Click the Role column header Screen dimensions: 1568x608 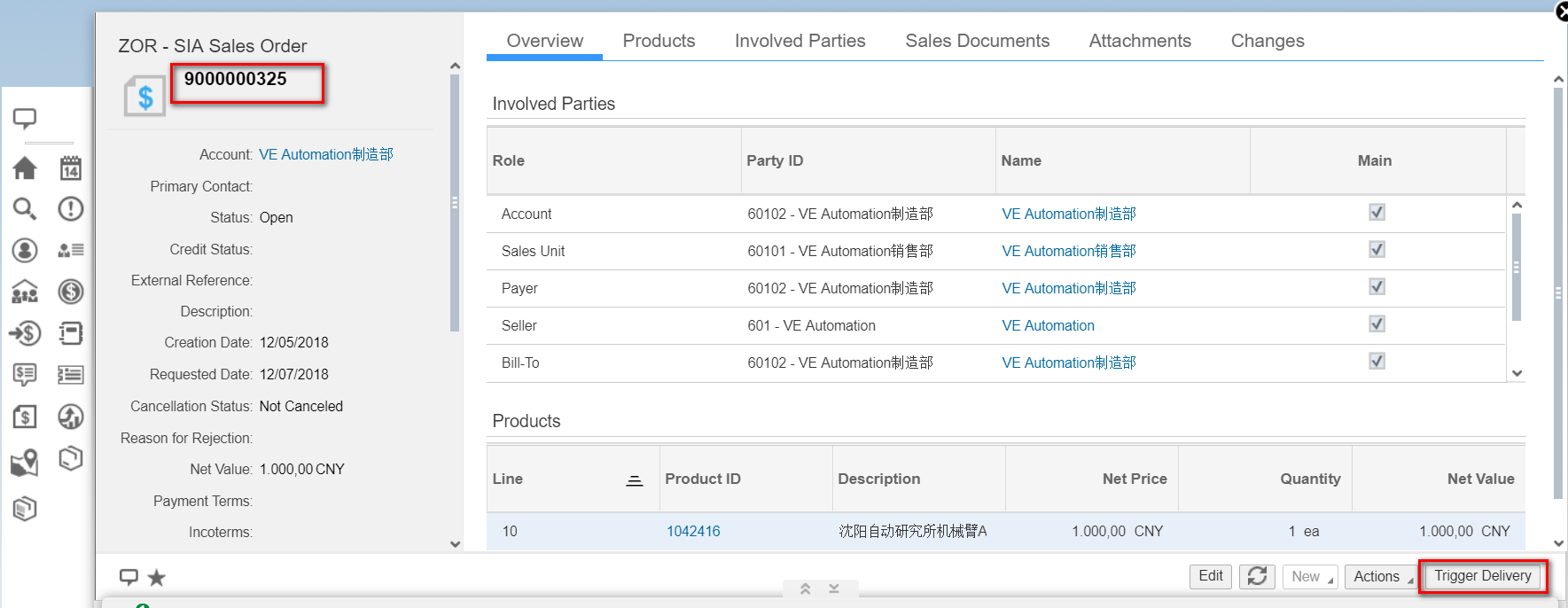tap(613, 160)
